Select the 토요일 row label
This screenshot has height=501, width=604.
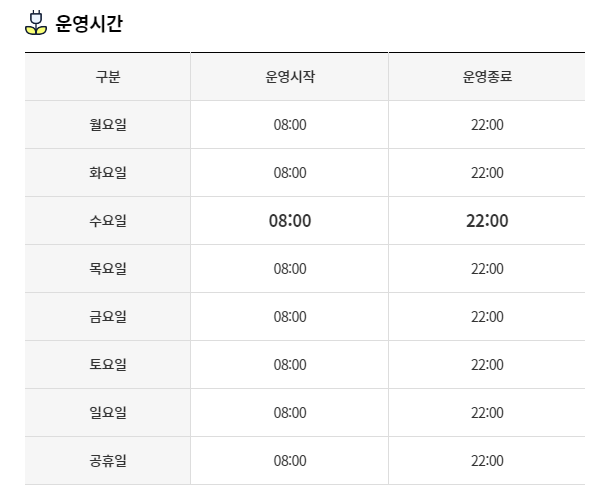(x=108, y=364)
